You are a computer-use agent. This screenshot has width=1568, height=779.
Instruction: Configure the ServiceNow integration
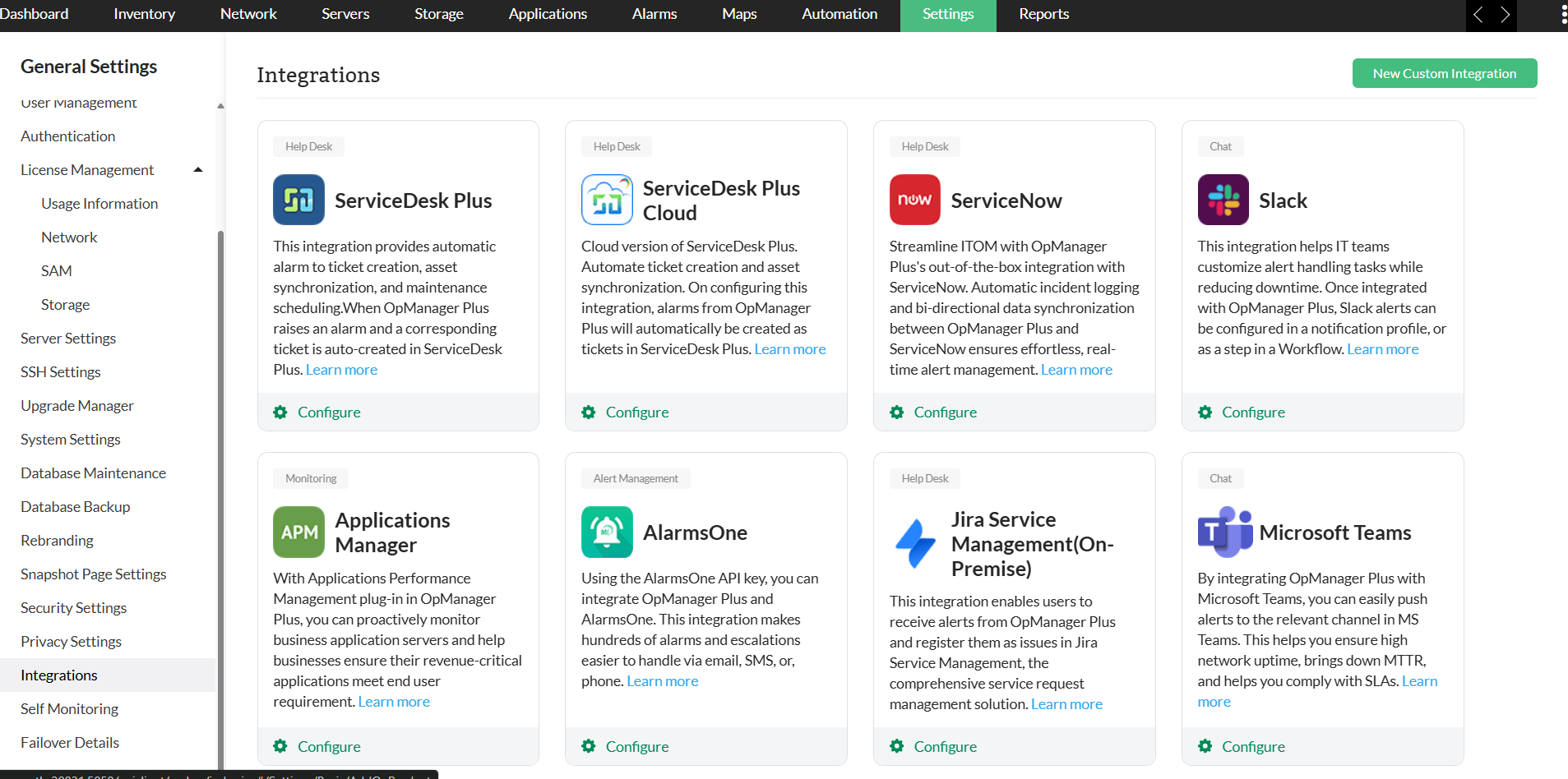tap(946, 412)
